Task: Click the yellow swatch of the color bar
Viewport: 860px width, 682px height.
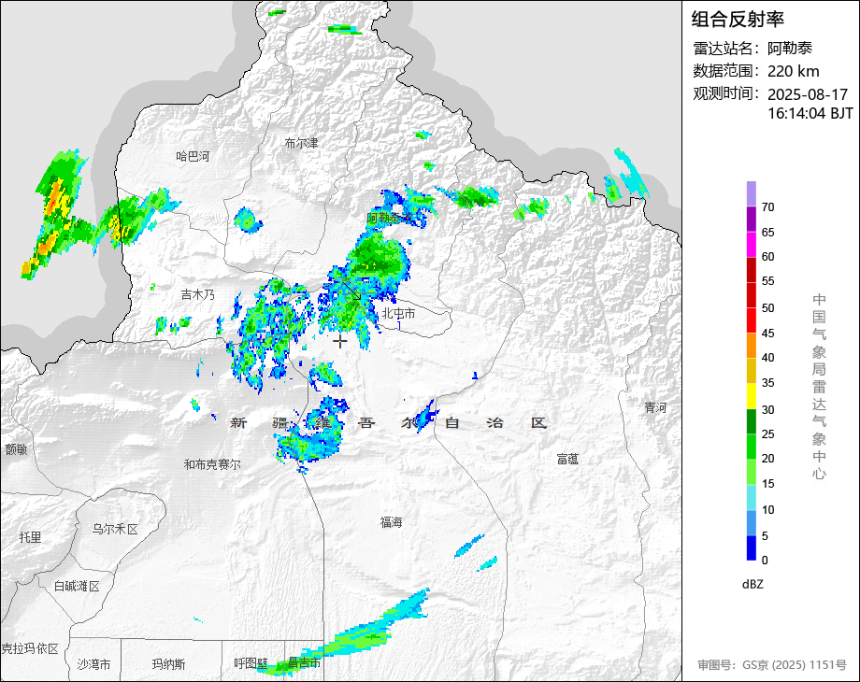Action: pyautogui.click(x=751, y=396)
